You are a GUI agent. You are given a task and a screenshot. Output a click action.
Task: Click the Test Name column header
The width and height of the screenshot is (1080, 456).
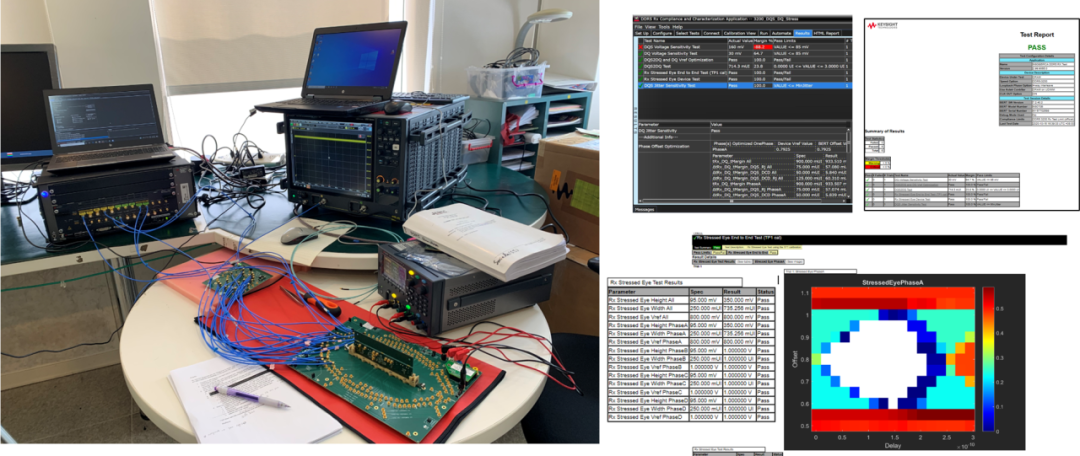(x=685, y=41)
